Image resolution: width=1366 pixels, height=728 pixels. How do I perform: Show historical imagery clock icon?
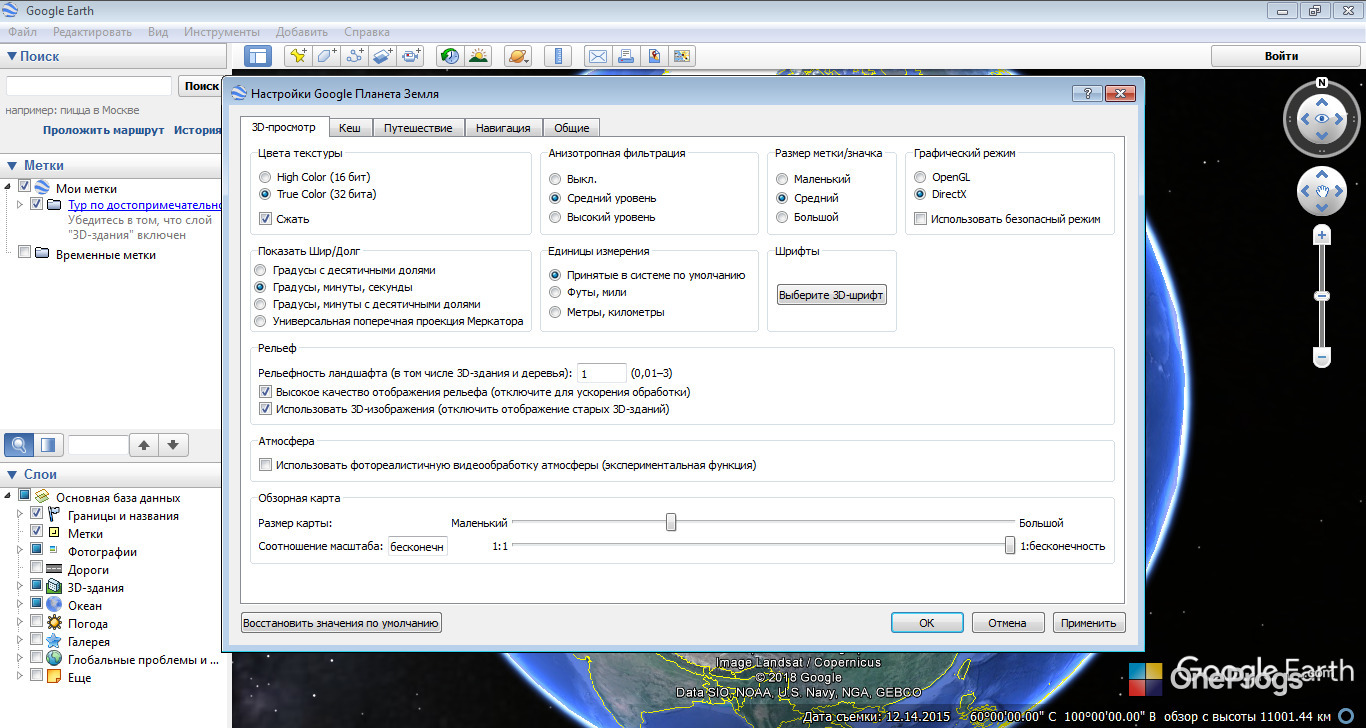[450, 57]
